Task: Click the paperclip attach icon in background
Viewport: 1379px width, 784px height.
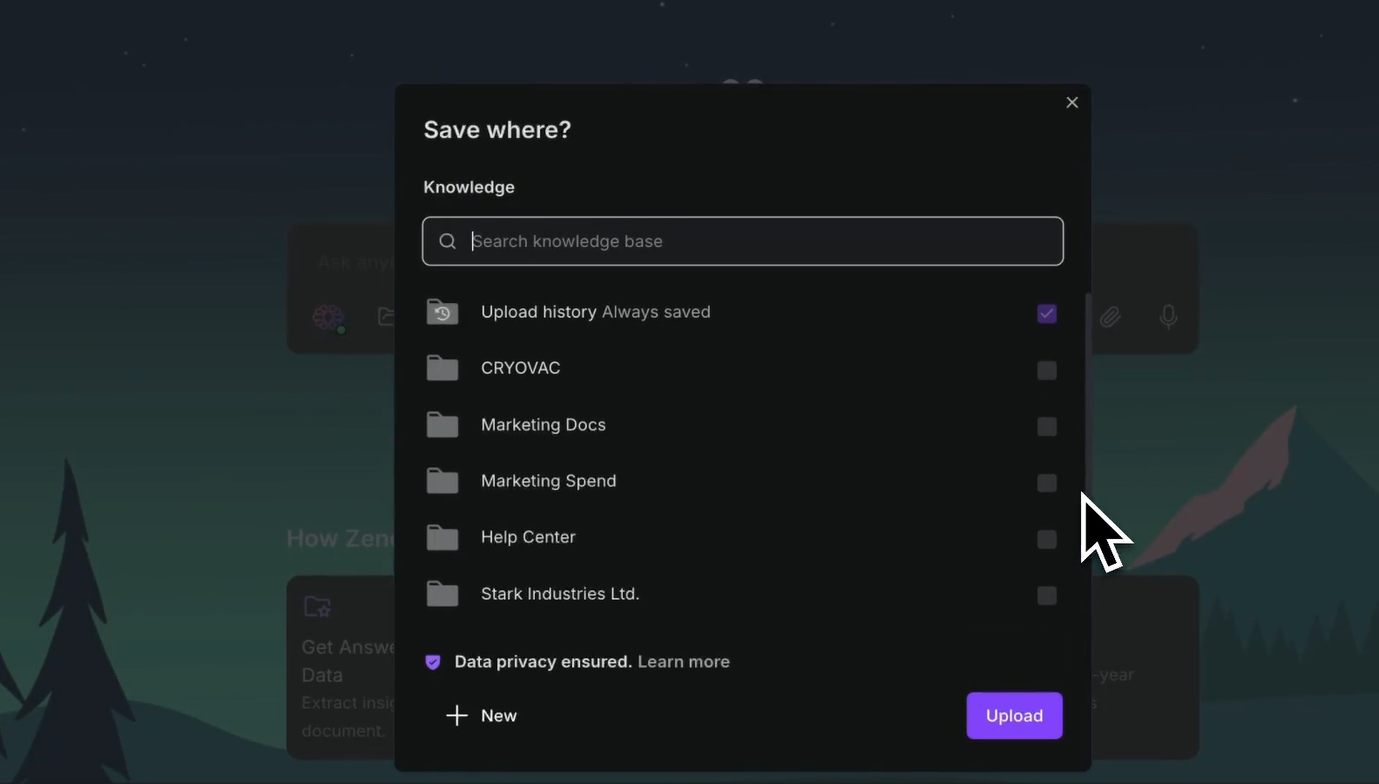Action: click(1110, 317)
